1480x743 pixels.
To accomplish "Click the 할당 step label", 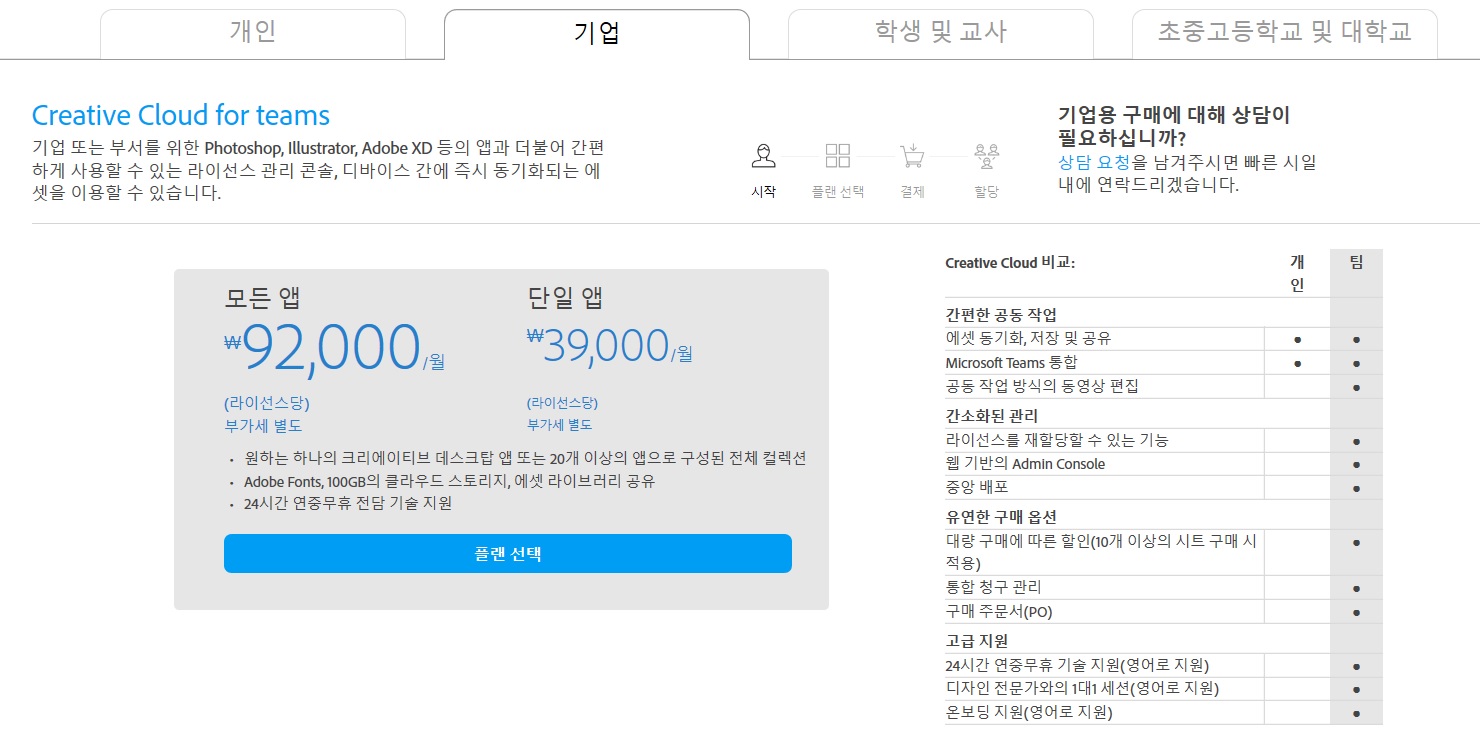I will [x=986, y=192].
